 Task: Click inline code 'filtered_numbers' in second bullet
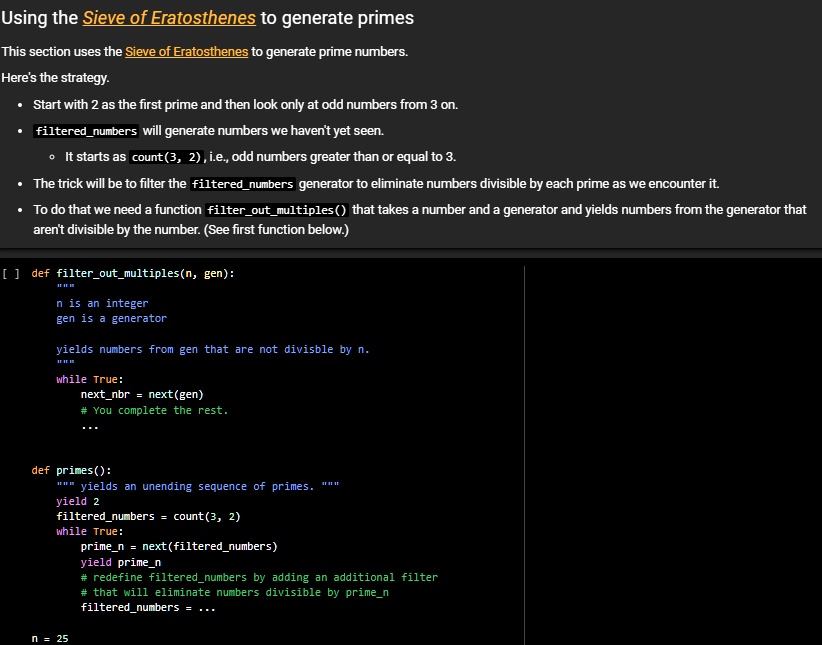click(x=86, y=131)
